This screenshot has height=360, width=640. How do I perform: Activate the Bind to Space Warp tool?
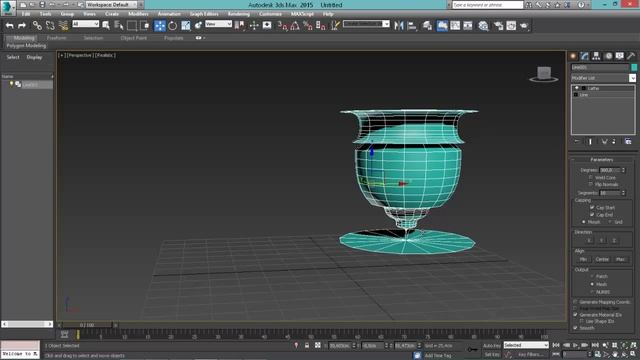63,26
